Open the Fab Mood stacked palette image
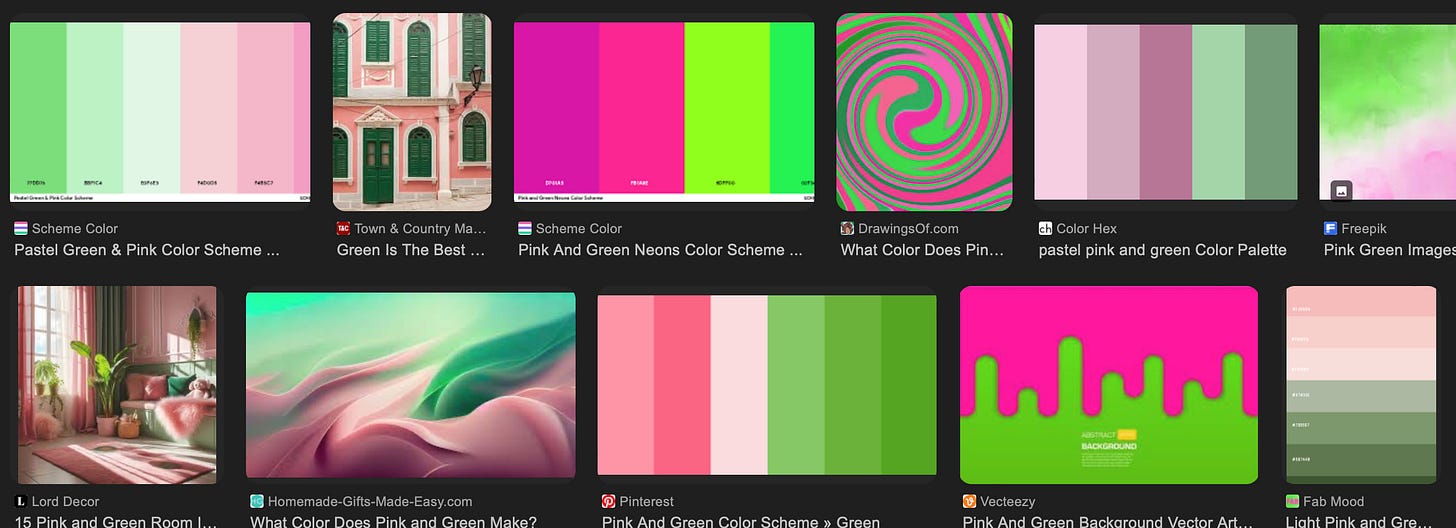The width and height of the screenshot is (1456, 528). coord(1361,385)
